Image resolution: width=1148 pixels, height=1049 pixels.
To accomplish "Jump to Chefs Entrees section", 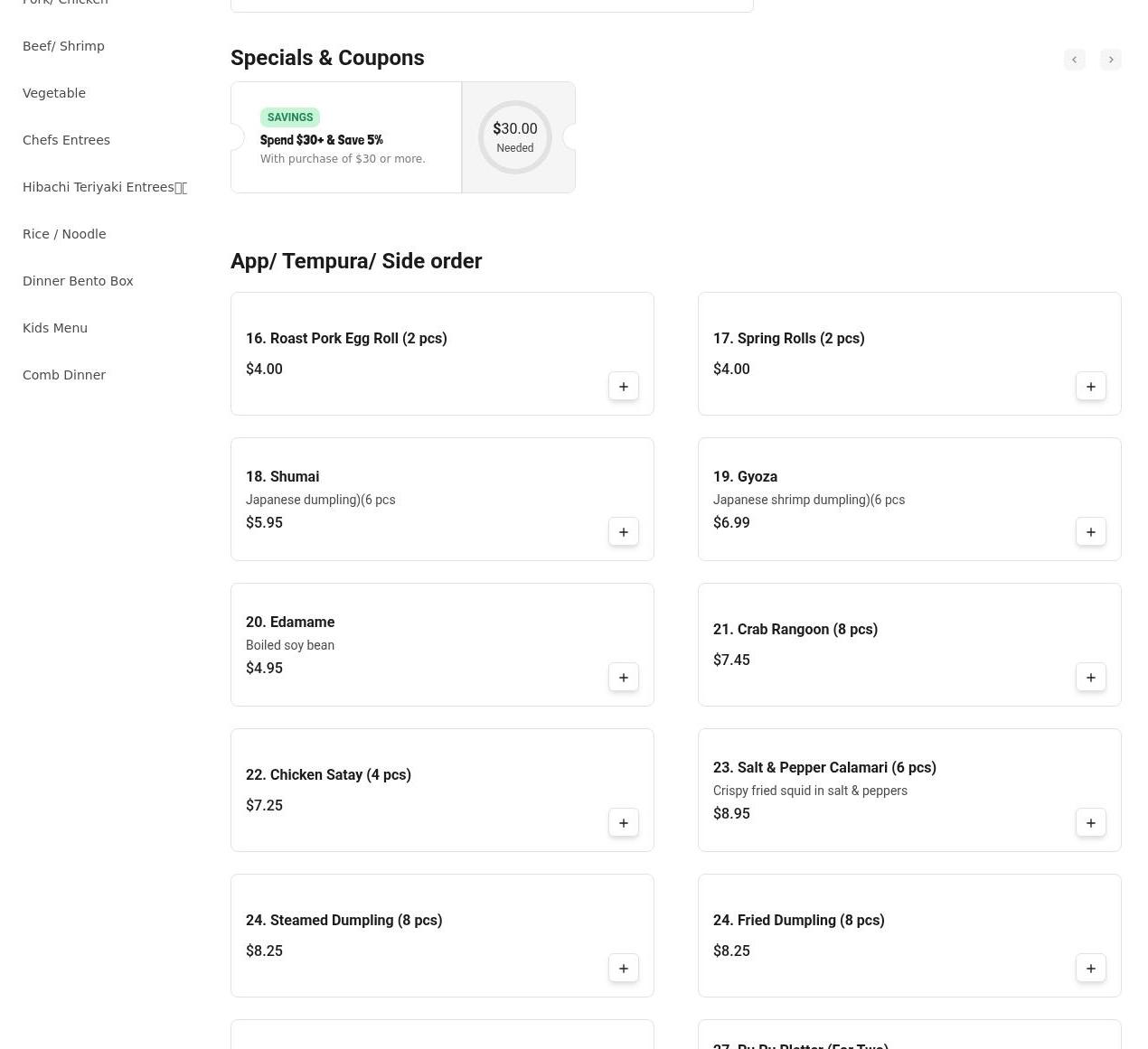I will point(66,140).
